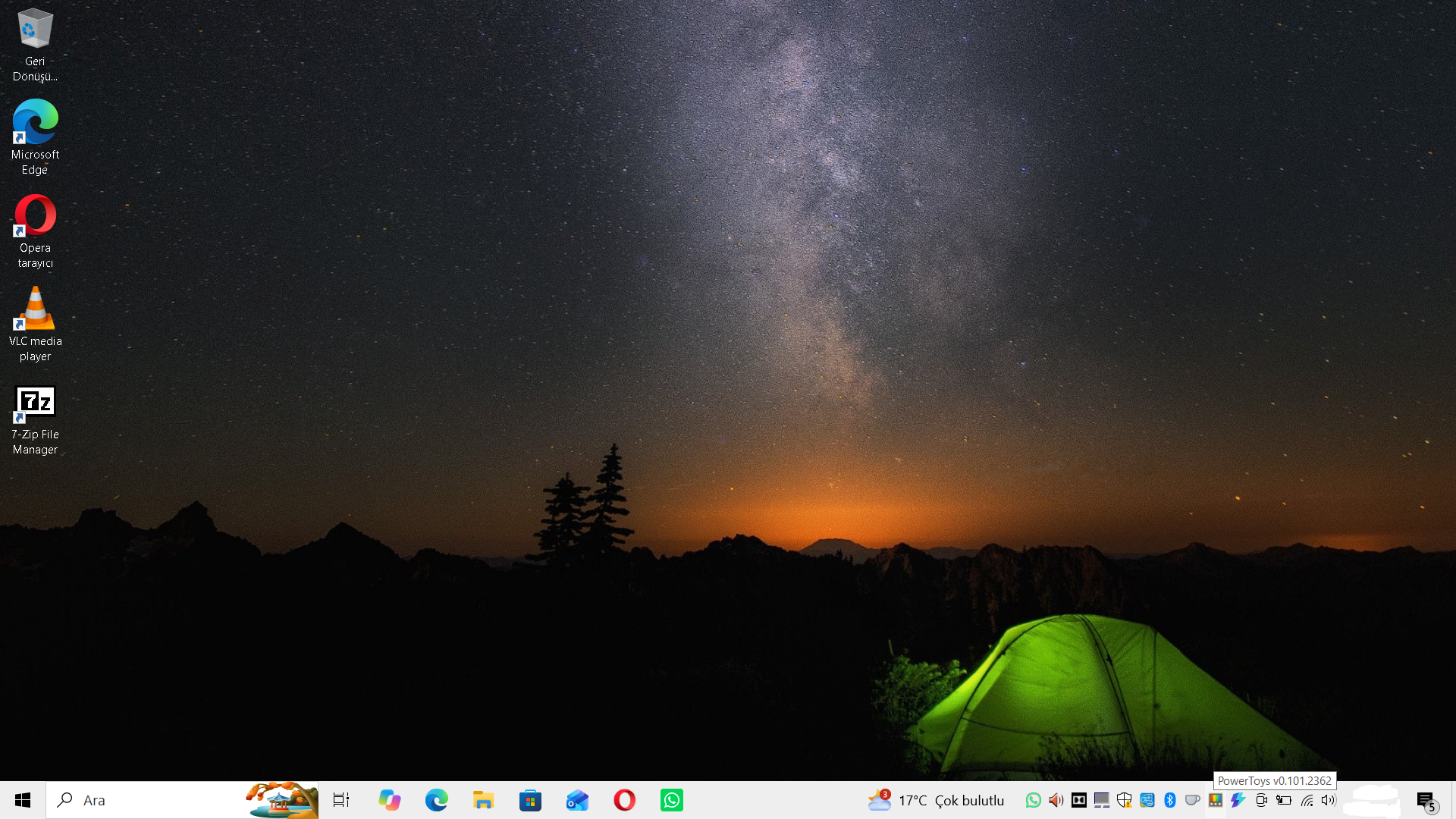
Task: Click the PowerToys Awake cup tray icon
Action: (1193, 800)
